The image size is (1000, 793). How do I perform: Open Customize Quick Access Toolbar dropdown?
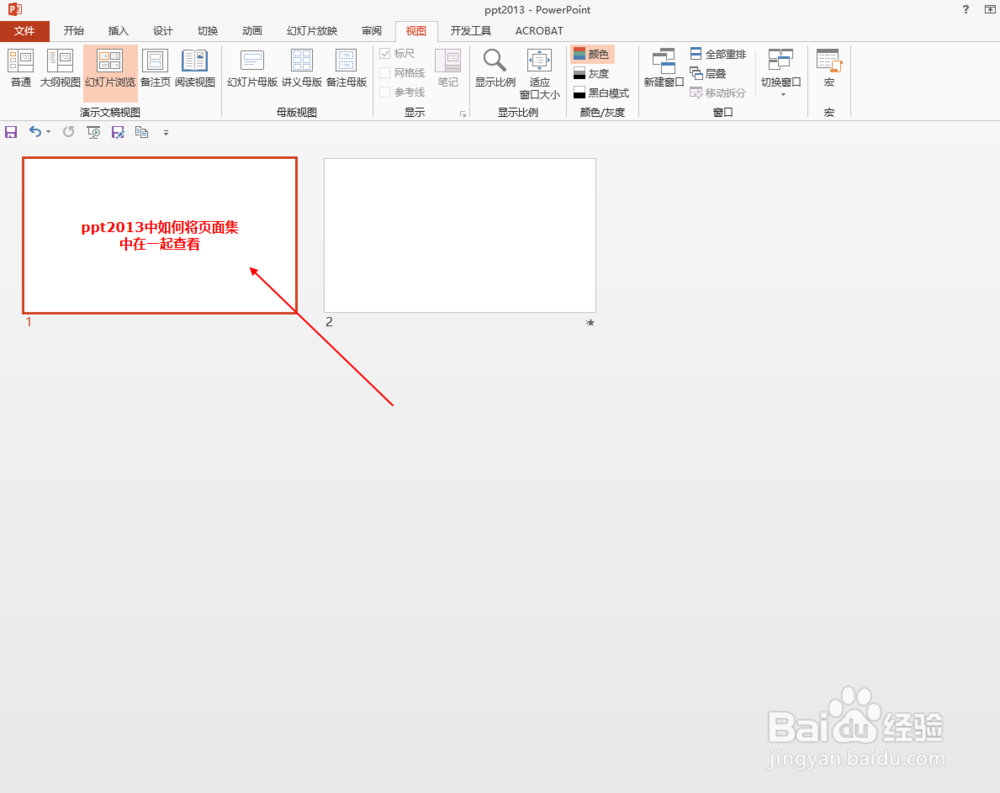click(166, 133)
